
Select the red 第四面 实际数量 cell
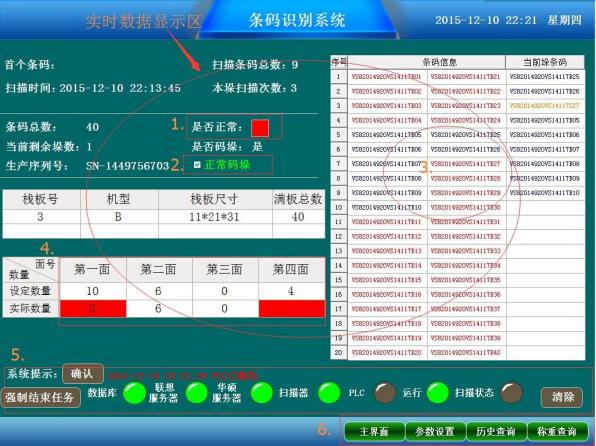pyautogui.click(x=292, y=308)
